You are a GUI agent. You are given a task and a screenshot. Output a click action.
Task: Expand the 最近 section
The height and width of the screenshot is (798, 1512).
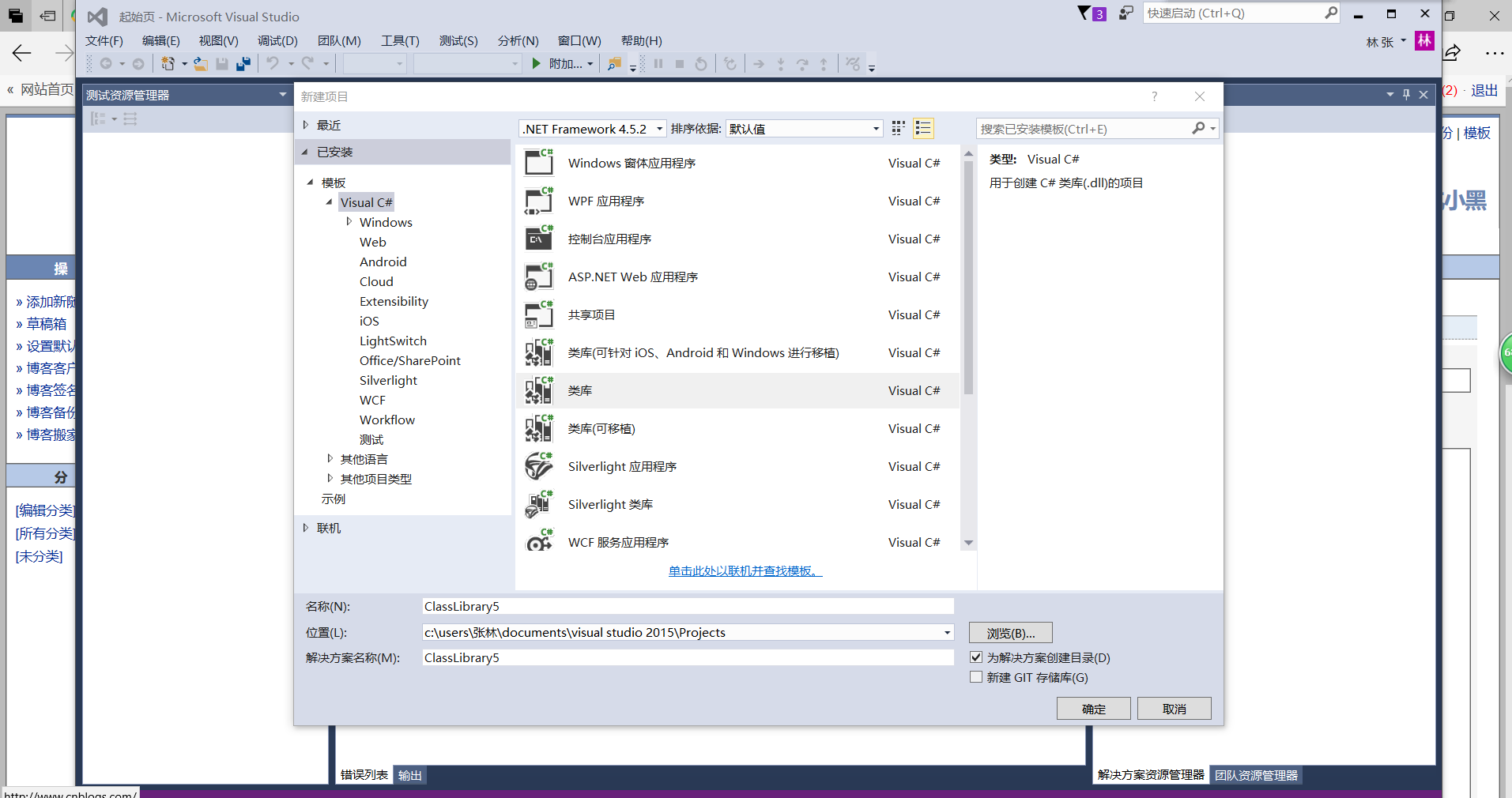pyautogui.click(x=306, y=125)
